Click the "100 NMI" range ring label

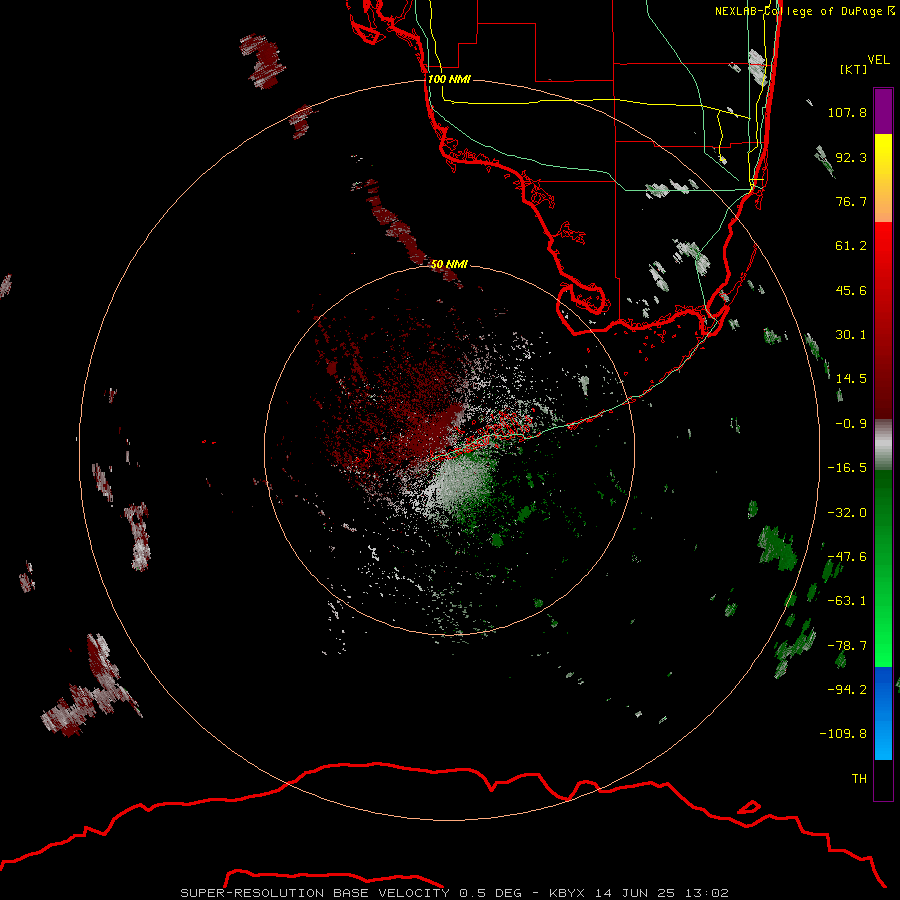click(449, 79)
